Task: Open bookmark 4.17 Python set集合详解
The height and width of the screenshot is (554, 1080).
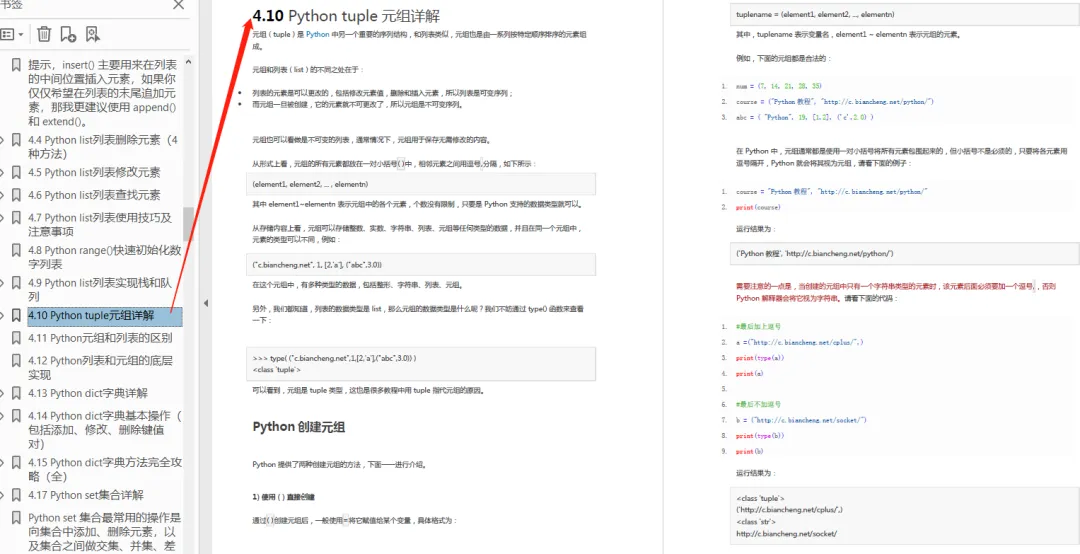Action: [86, 495]
